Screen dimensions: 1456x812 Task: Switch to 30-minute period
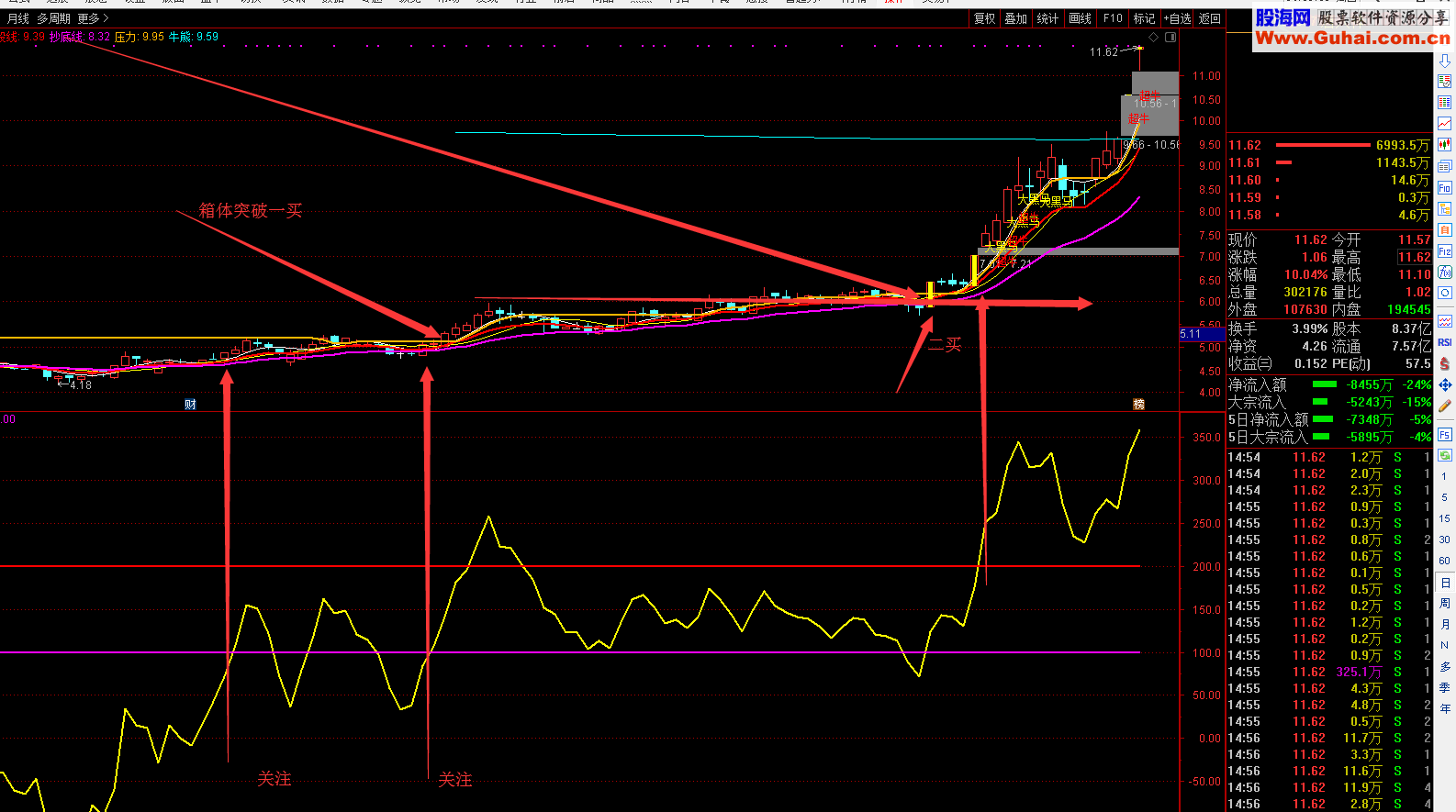1445,539
